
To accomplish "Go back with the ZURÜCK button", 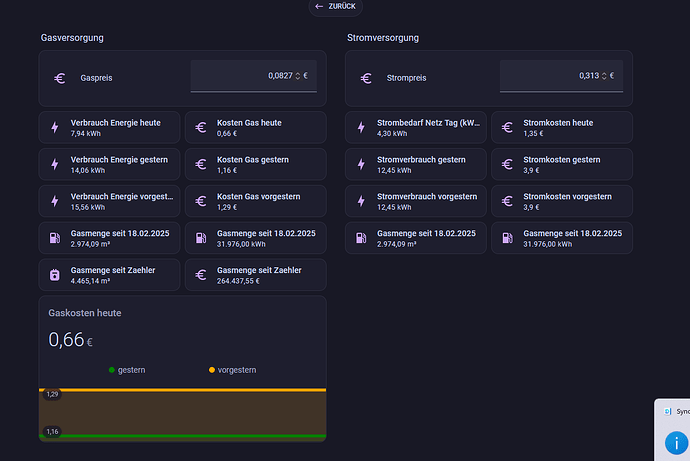I will (335, 7).
